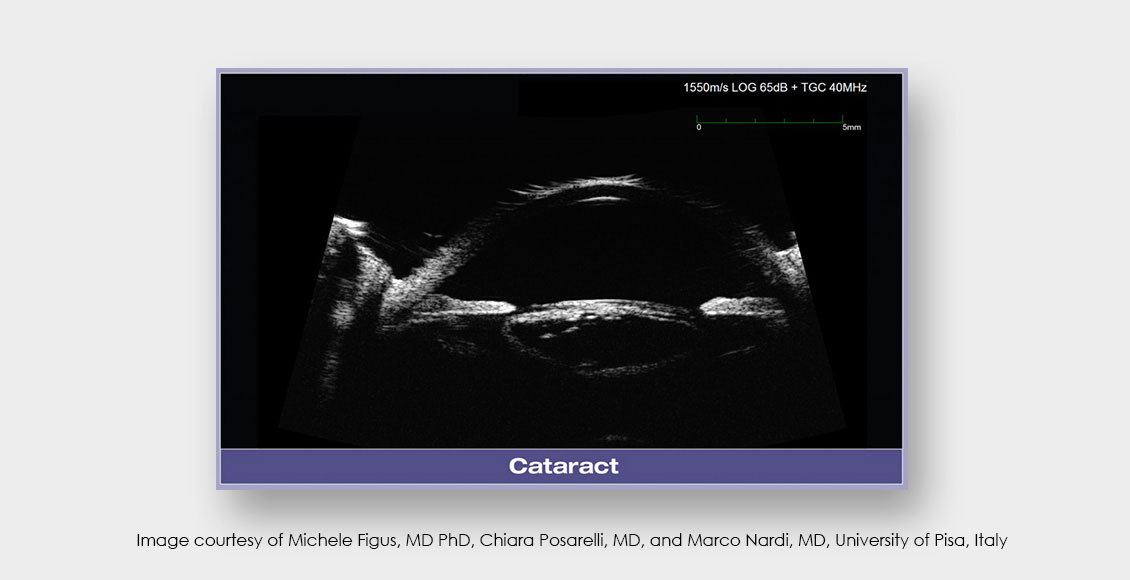
Task: Select the 0 mark on the scale
Action: point(700,127)
